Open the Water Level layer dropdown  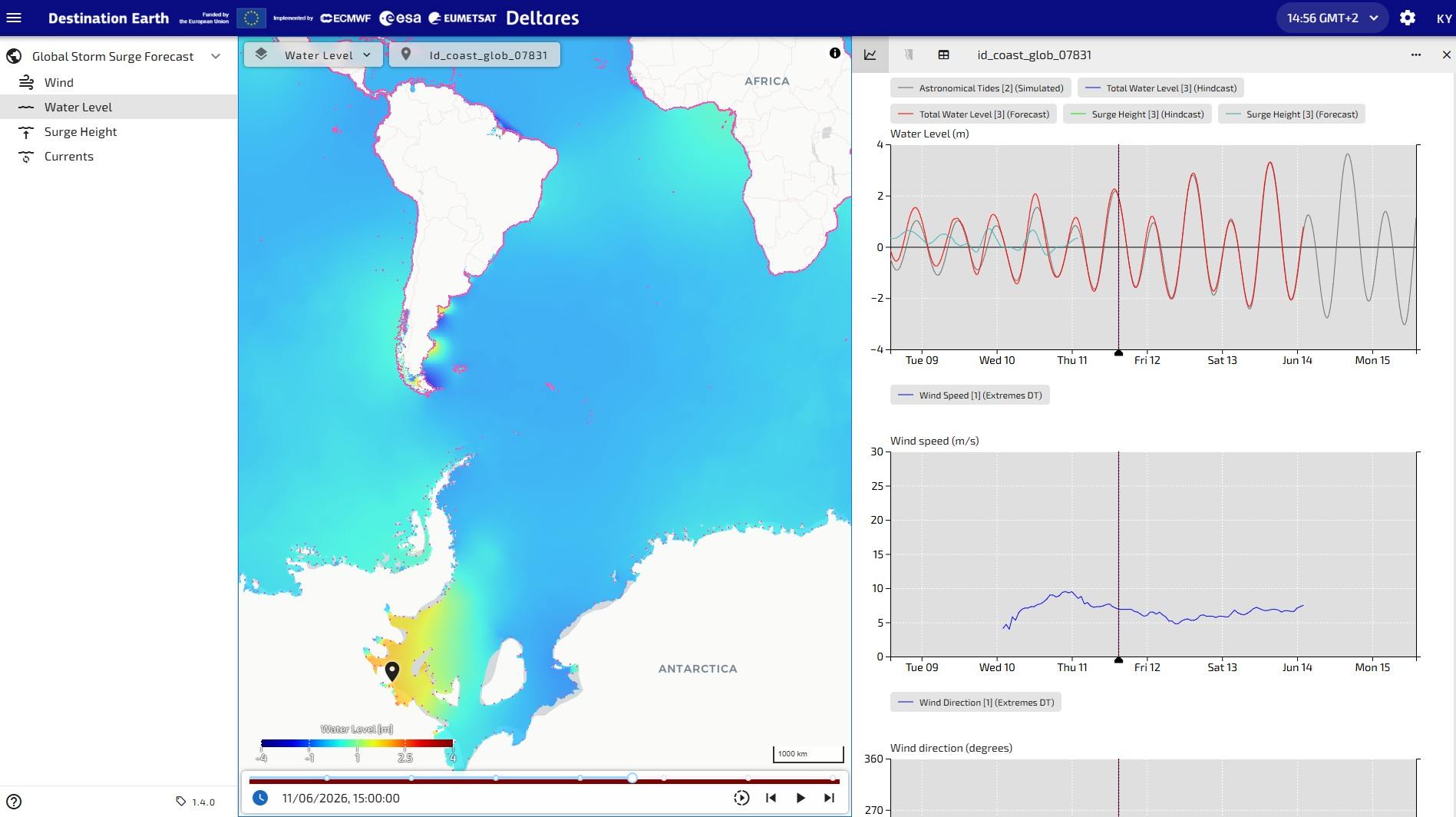click(313, 55)
